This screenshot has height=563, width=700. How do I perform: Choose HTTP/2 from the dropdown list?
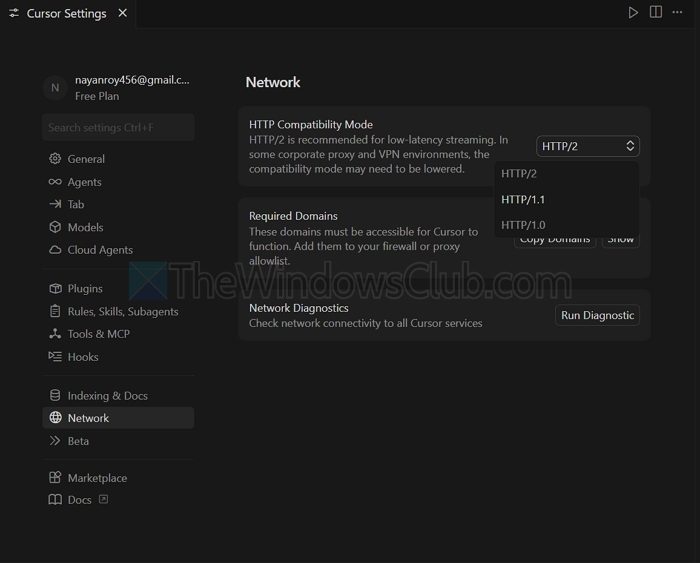coord(566,174)
